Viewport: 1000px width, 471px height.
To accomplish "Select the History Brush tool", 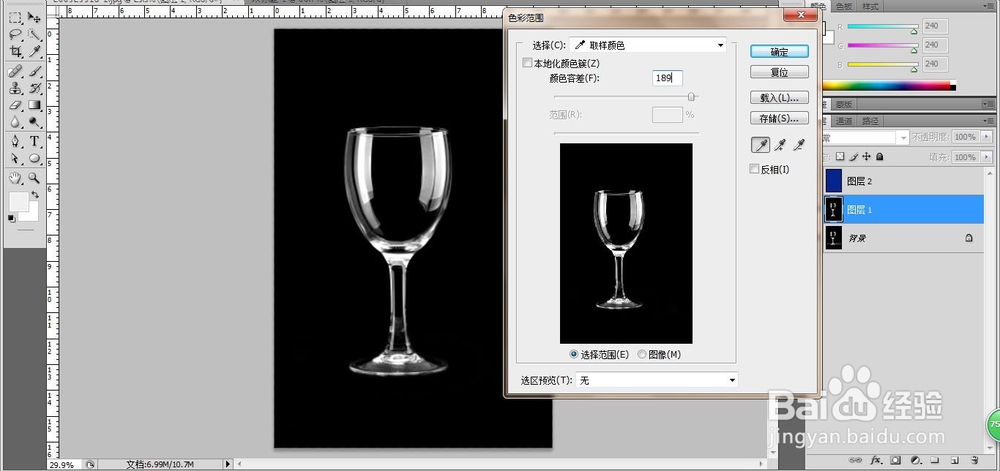I will (x=34, y=88).
